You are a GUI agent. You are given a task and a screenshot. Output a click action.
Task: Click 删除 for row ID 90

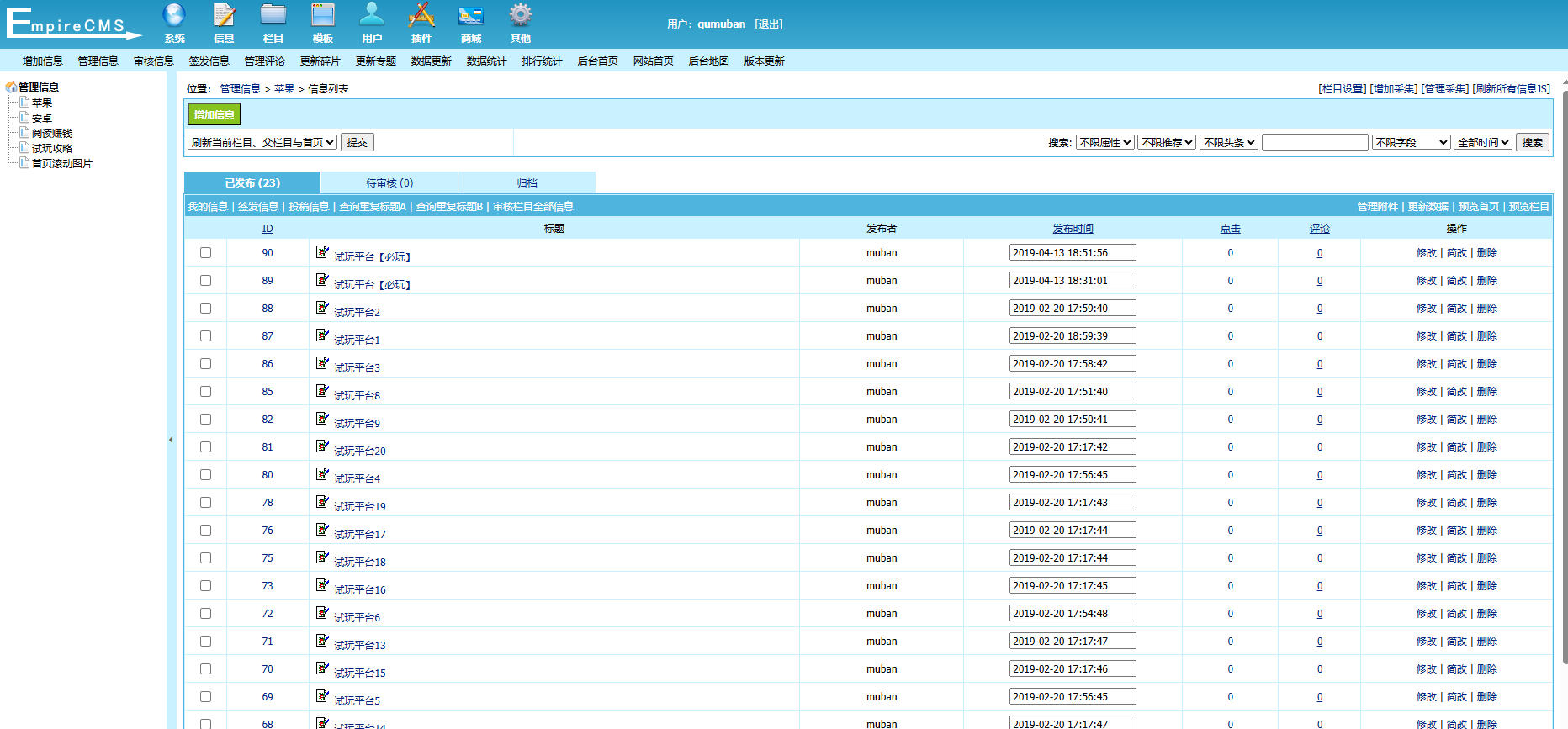(1487, 252)
